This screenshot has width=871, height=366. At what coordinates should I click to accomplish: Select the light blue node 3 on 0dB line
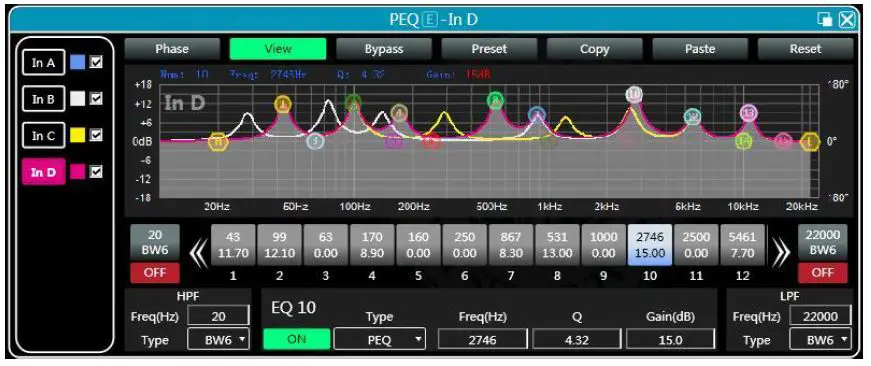(x=315, y=141)
